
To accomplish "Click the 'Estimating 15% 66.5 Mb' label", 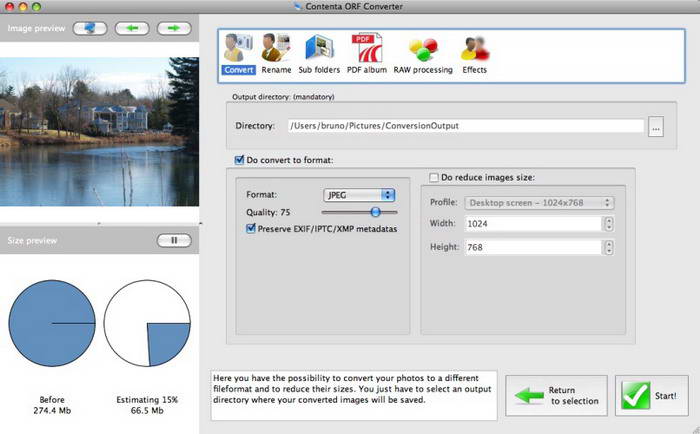I will click(x=147, y=405).
